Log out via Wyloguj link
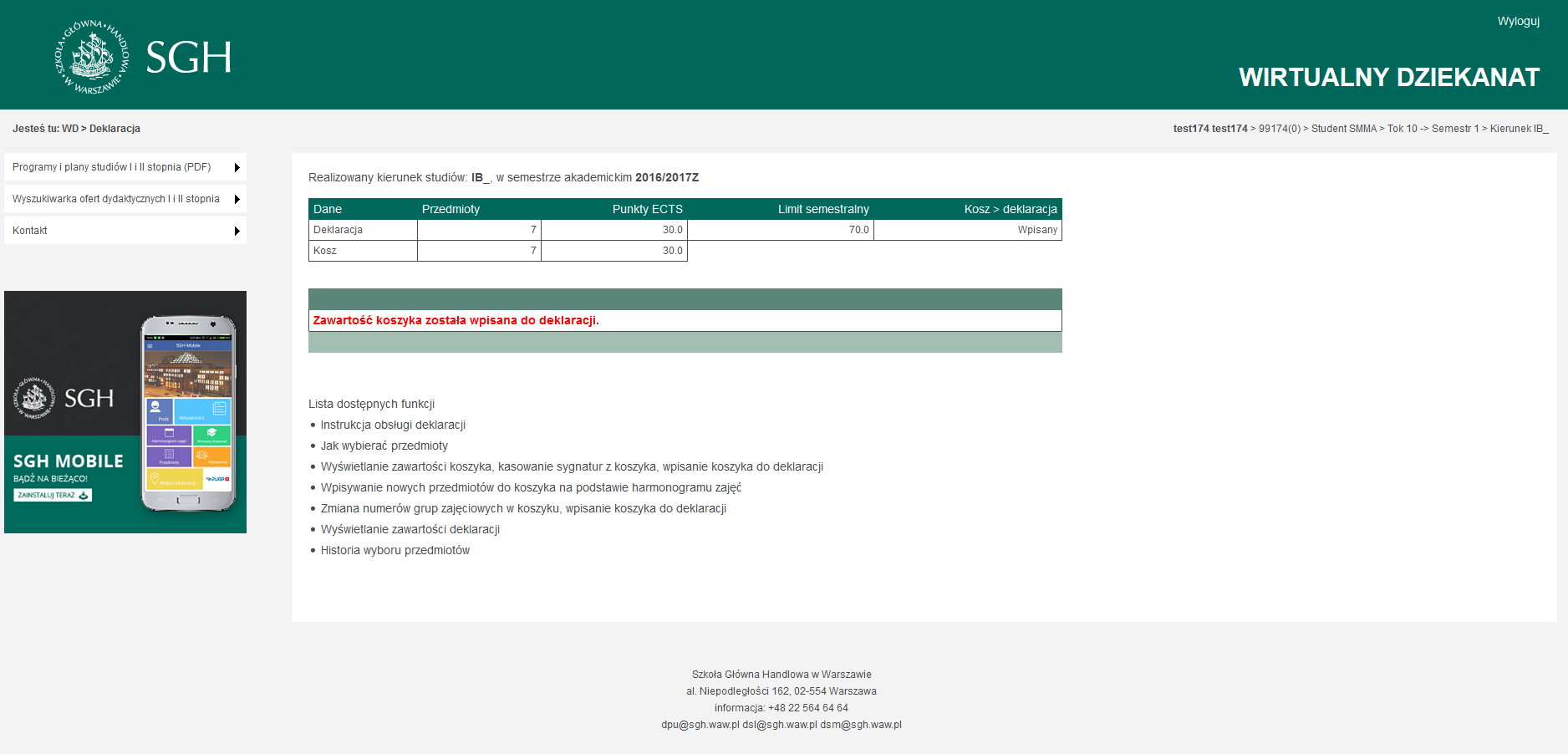 (x=1518, y=21)
